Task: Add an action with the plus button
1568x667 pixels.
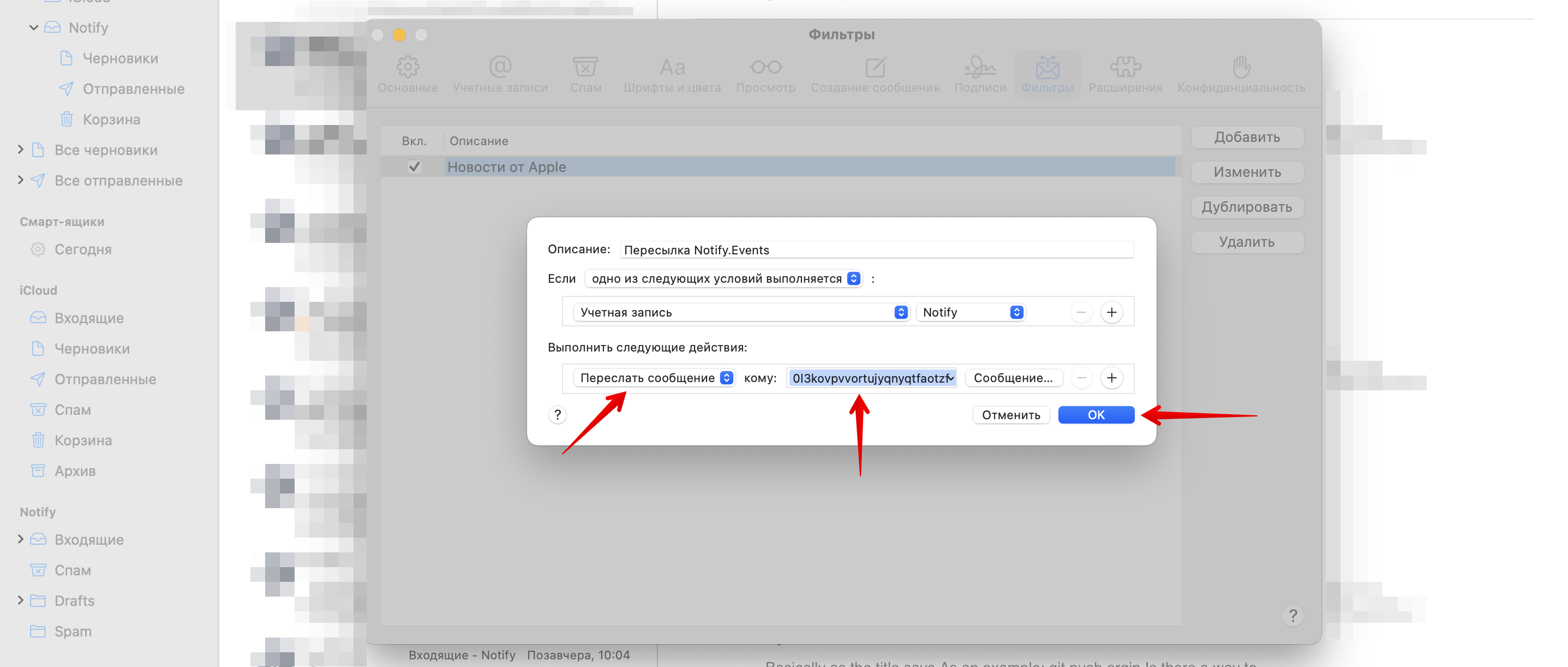Action: tap(1111, 378)
